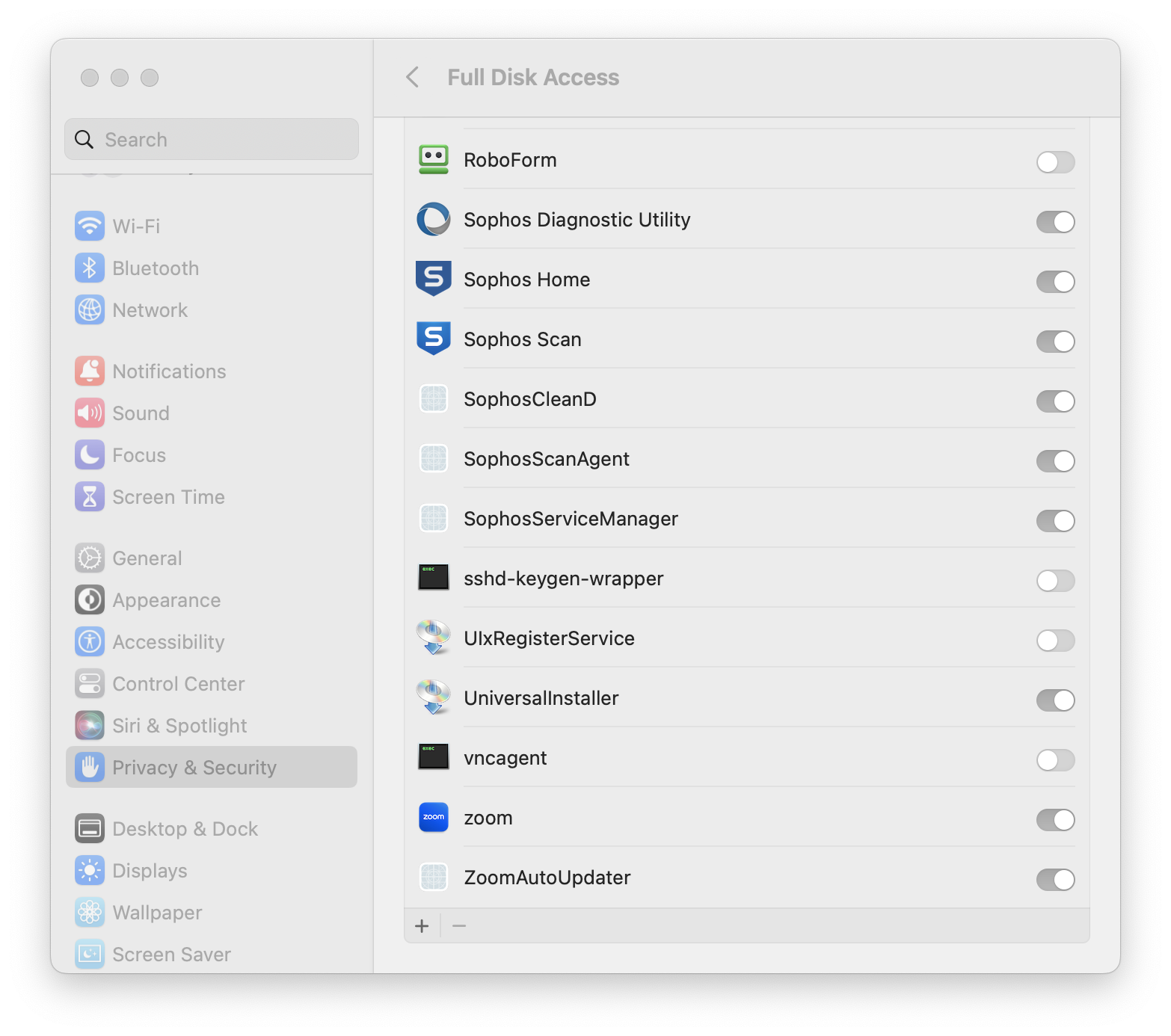
Task: Select Desktop & Dock in sidebar
Action: pyautogui.click(x=185, y=829)
